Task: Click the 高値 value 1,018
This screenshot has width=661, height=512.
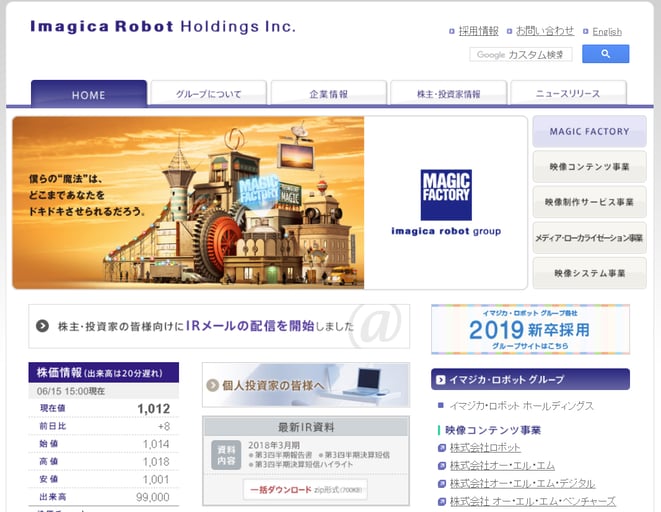Action: (156, 461)
